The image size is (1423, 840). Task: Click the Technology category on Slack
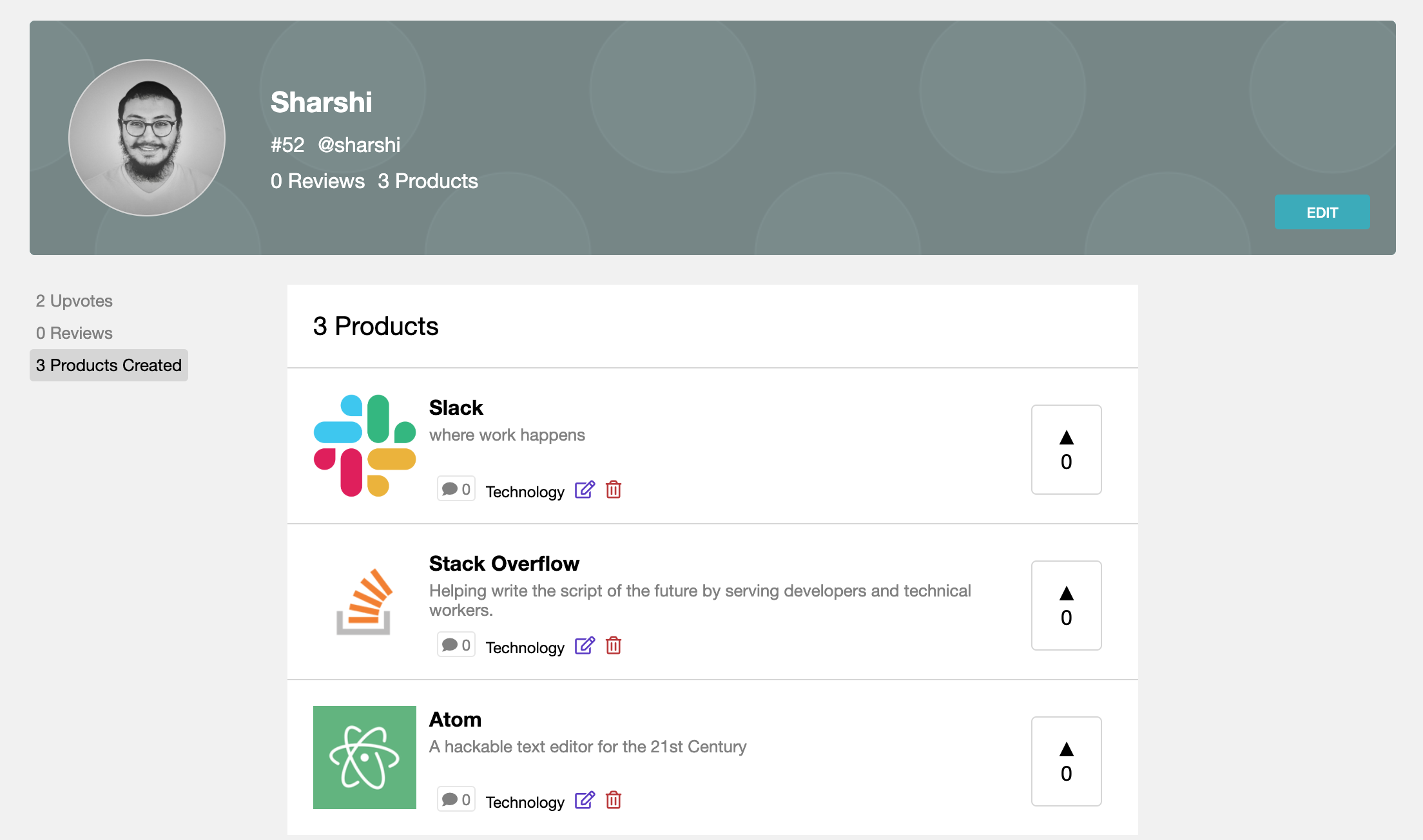coord(525,492)
